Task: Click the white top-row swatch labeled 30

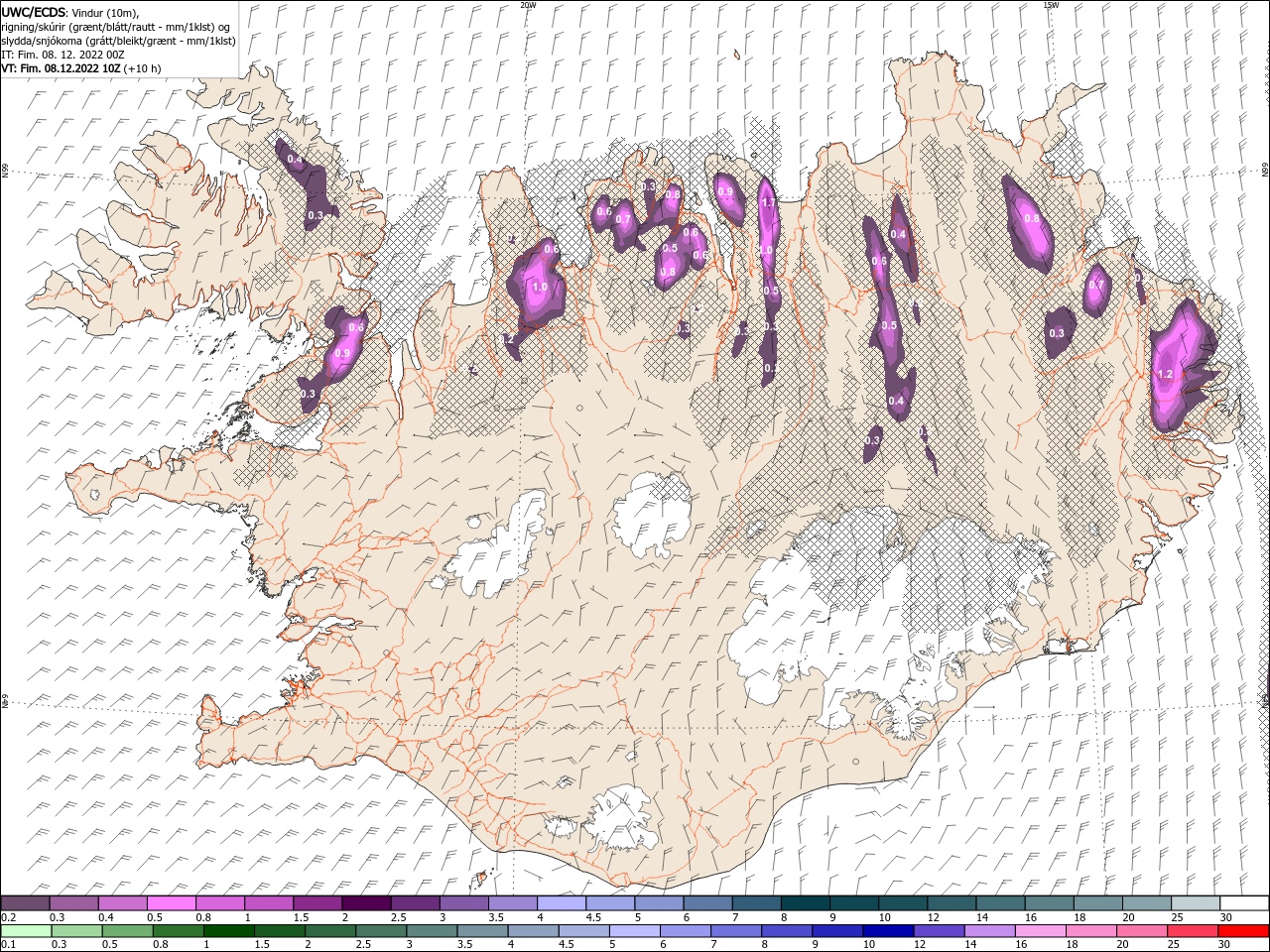Action: (x=1244, y=903)
